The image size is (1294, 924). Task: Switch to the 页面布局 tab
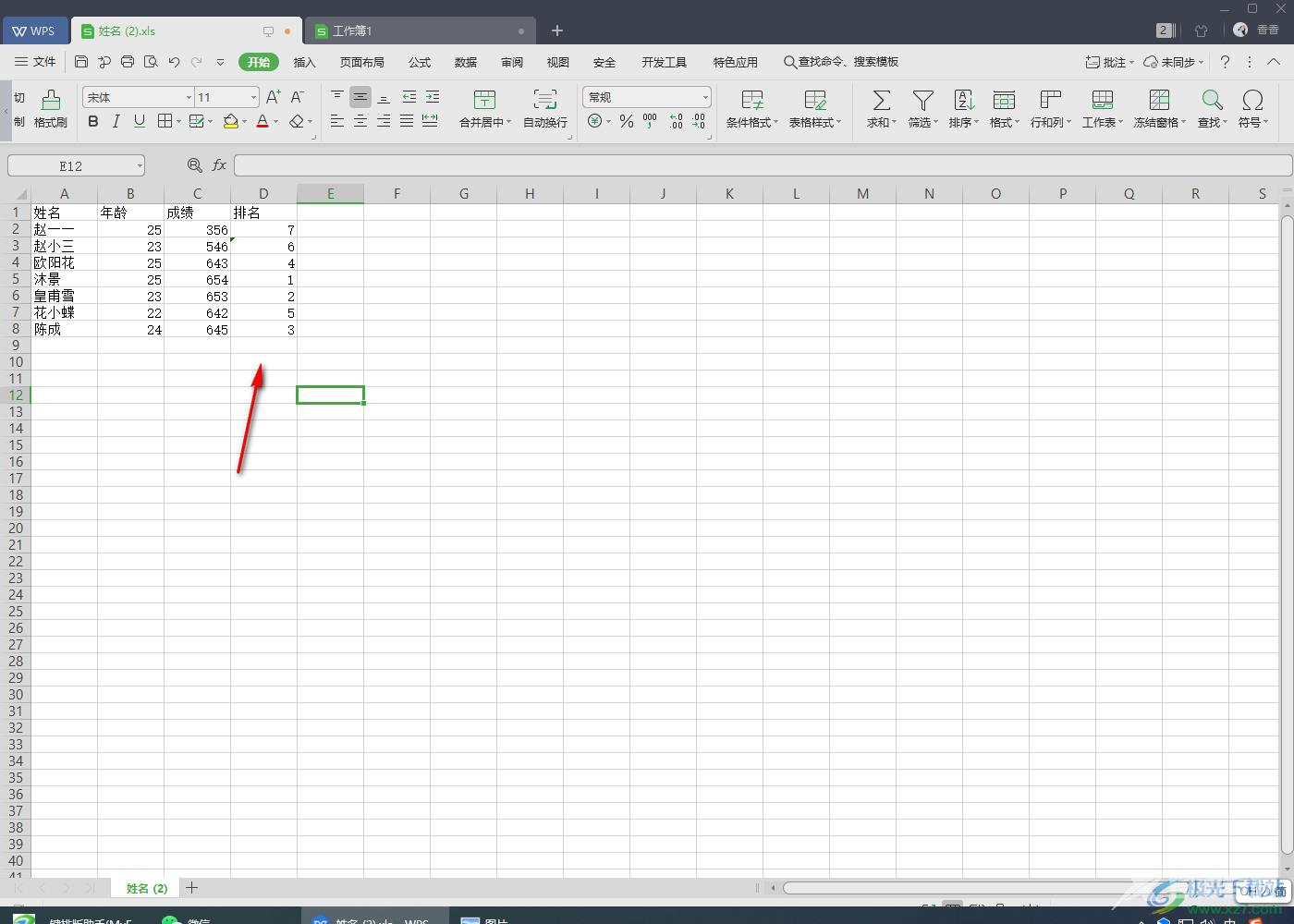(361, 62)
